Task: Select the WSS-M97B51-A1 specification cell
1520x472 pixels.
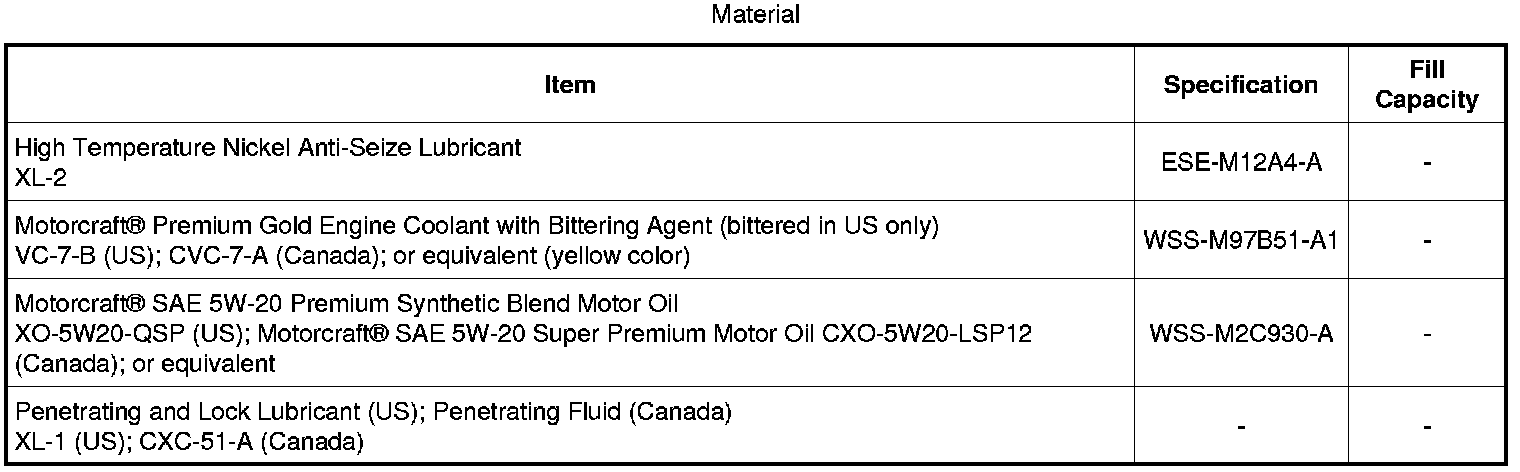Action: pos(1240,241)
